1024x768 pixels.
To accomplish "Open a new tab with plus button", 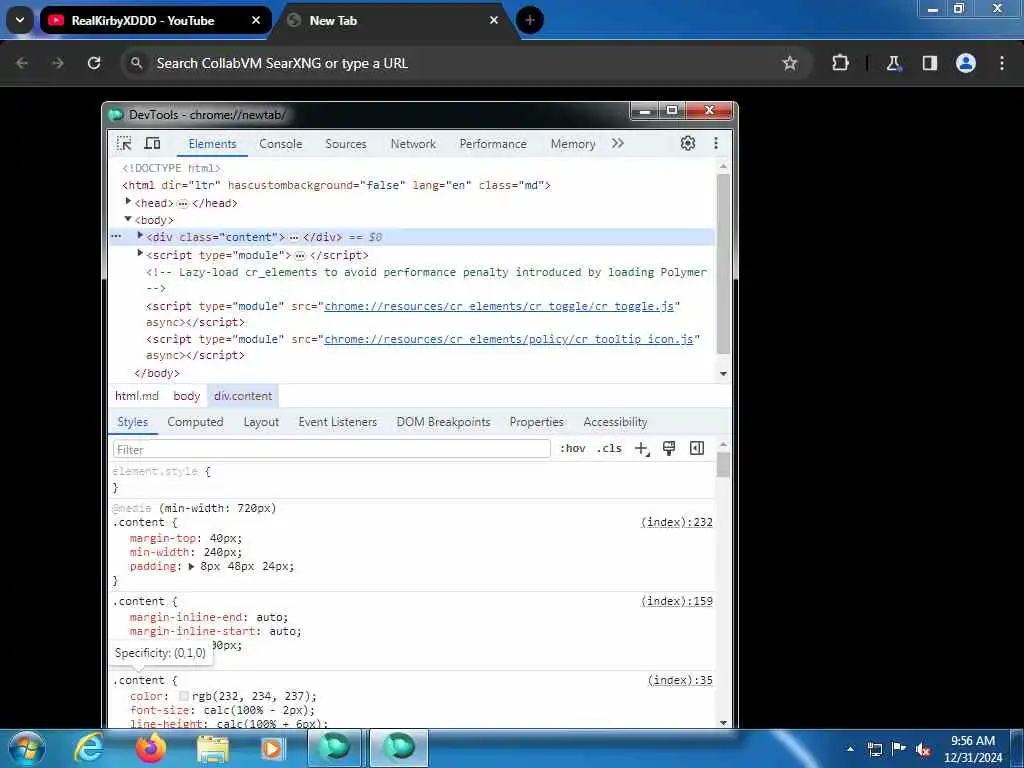I will pyautogui.click(x=530, y=20).
